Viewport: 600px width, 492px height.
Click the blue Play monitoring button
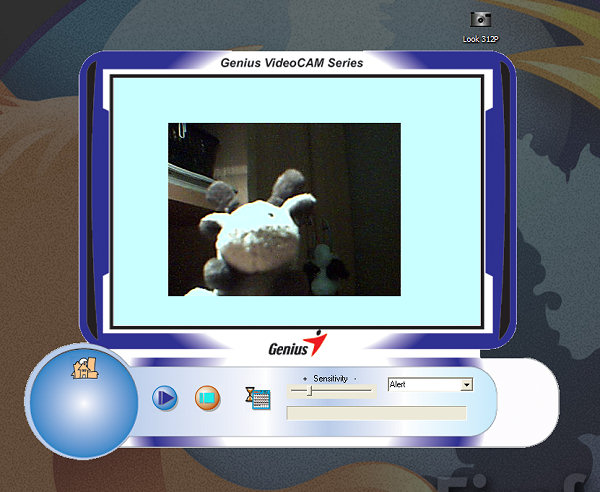coord(165,398)
